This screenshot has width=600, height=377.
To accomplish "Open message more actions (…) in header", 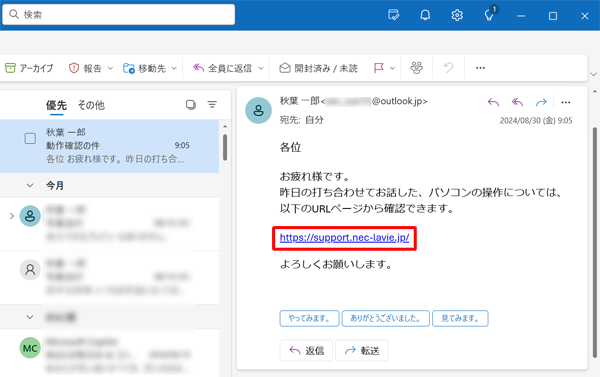I will pos(566,102).
